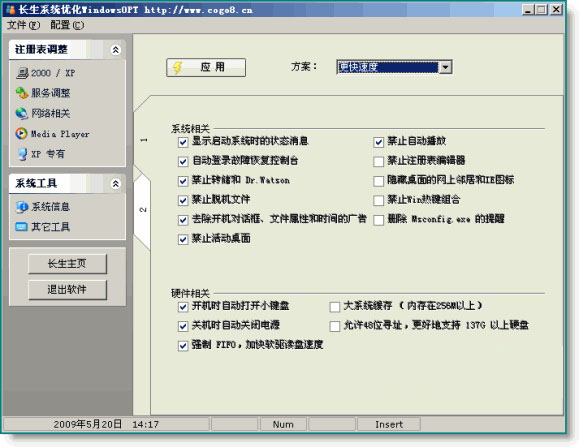Click the Insert status bar indicator
Screen dimensions: 580x447
389,424
